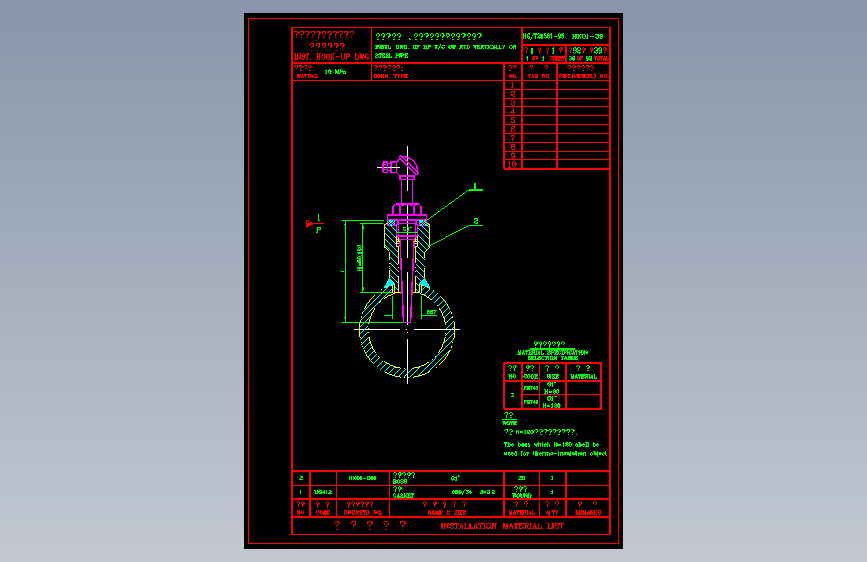Click the '1 OF 1 SHEET' text

(x=545, y=58)
